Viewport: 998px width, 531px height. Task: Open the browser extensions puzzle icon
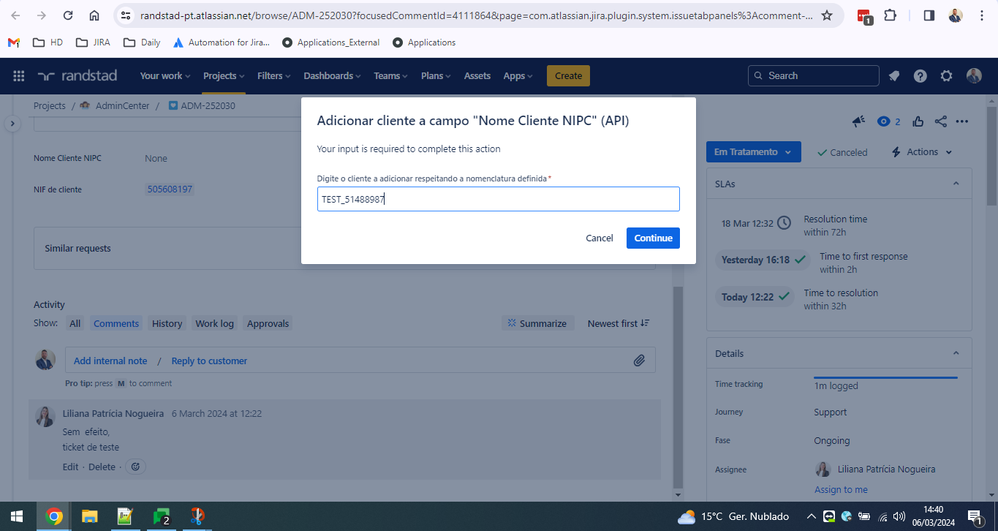pyautogui.click(x=890, y=15)
